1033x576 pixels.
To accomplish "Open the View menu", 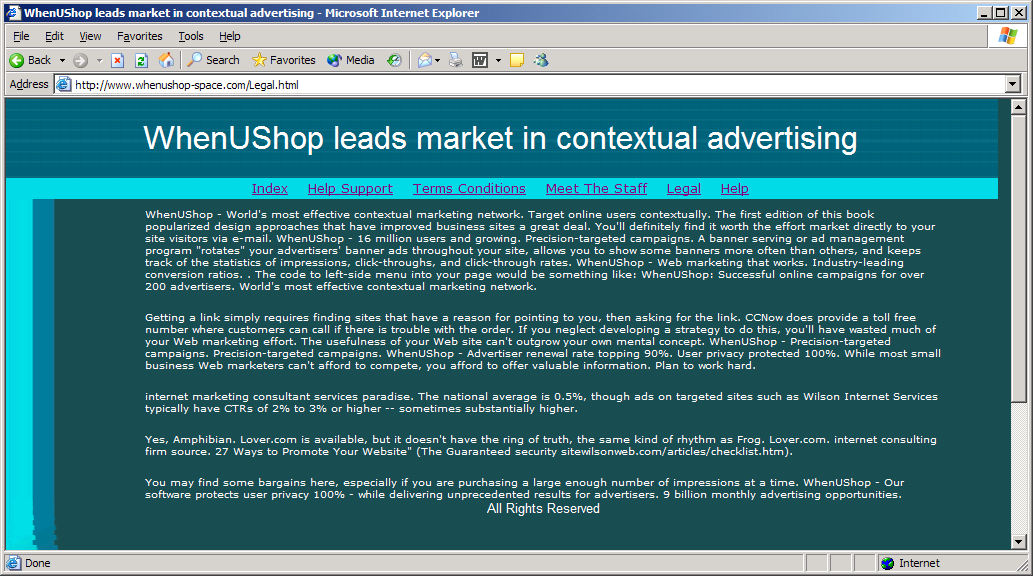I will 90,36.
